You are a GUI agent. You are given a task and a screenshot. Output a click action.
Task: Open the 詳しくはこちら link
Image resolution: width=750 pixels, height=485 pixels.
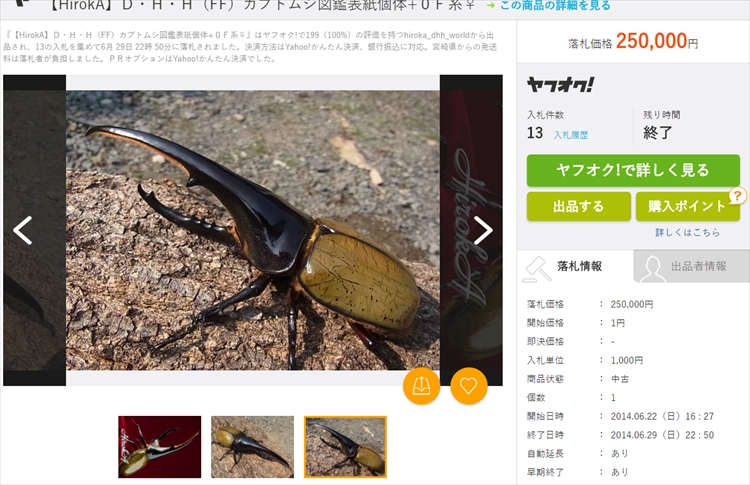coord(687,232)
